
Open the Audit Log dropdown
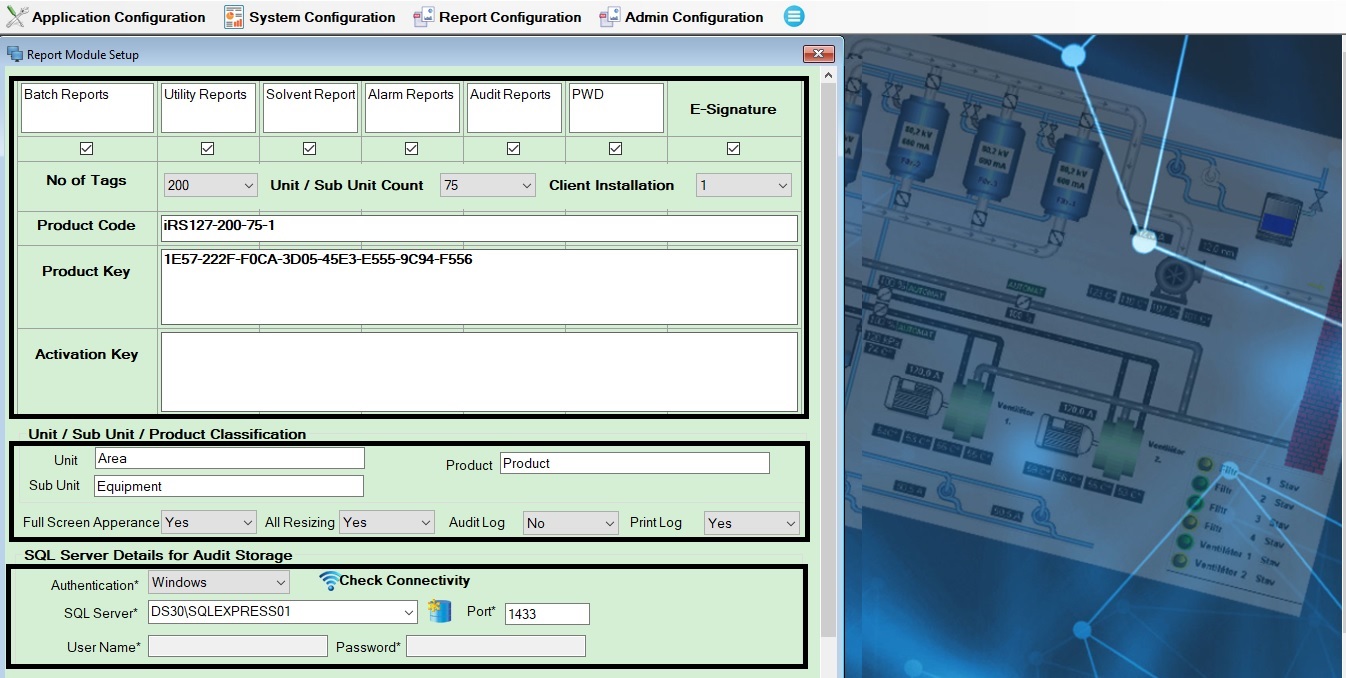tap(570, 523)
